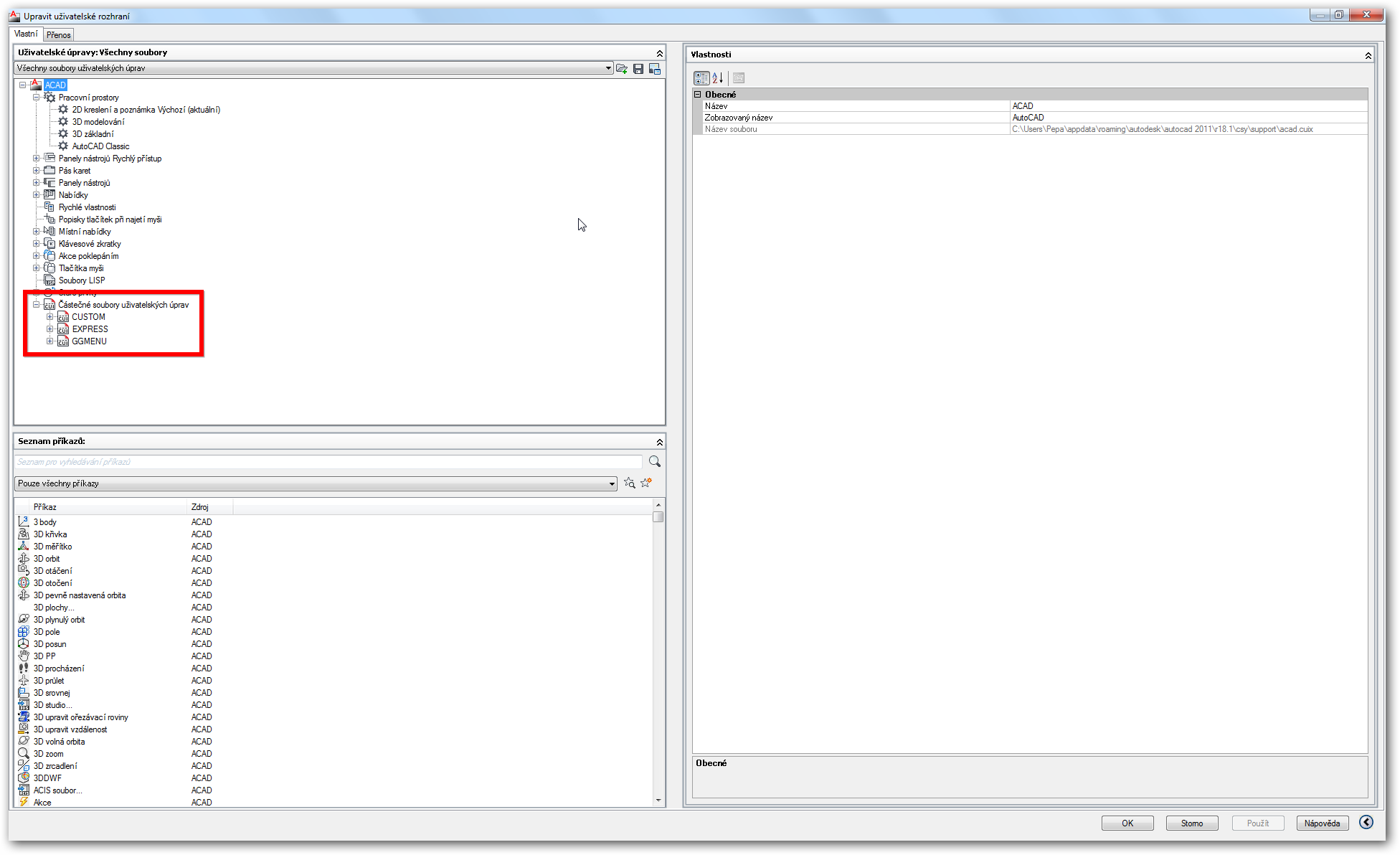The height and width of the screenshot is (855, 1400).
Task: Click the Soubory LISP icon
Action: click(x=49, y=280)
